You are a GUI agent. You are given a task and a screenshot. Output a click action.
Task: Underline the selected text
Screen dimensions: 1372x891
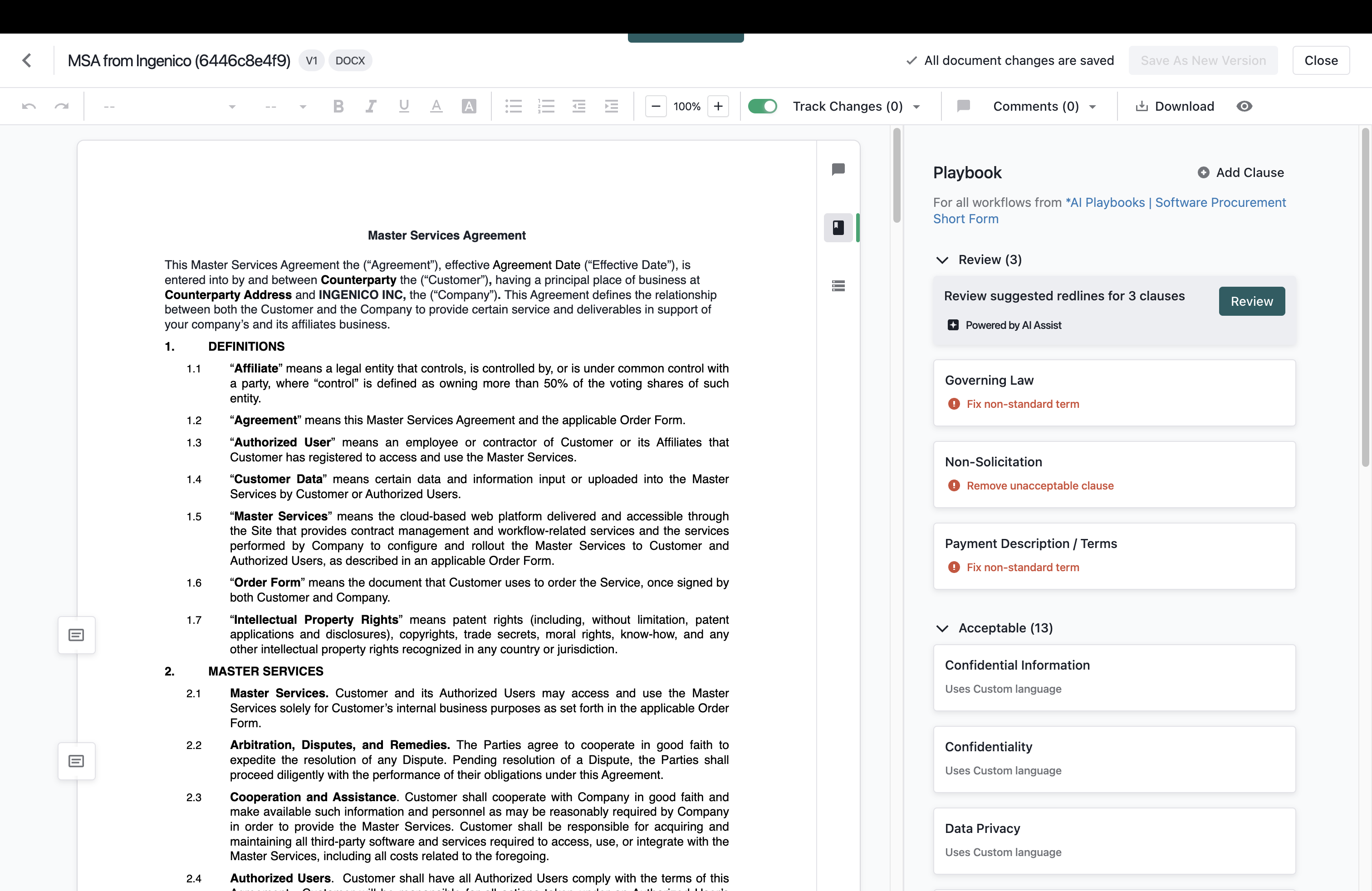(403, 106)
